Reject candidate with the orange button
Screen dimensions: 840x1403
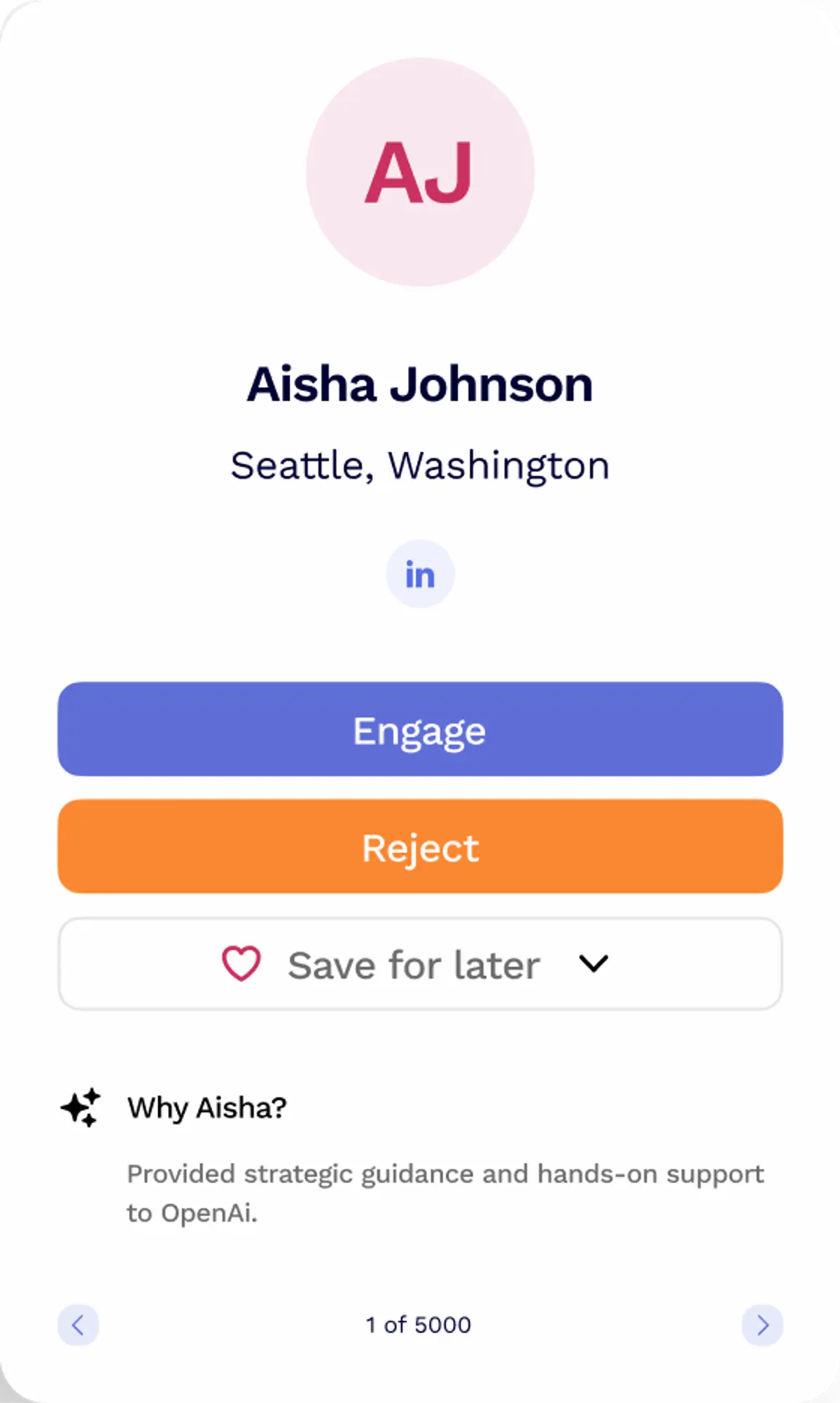pos(420,846)
